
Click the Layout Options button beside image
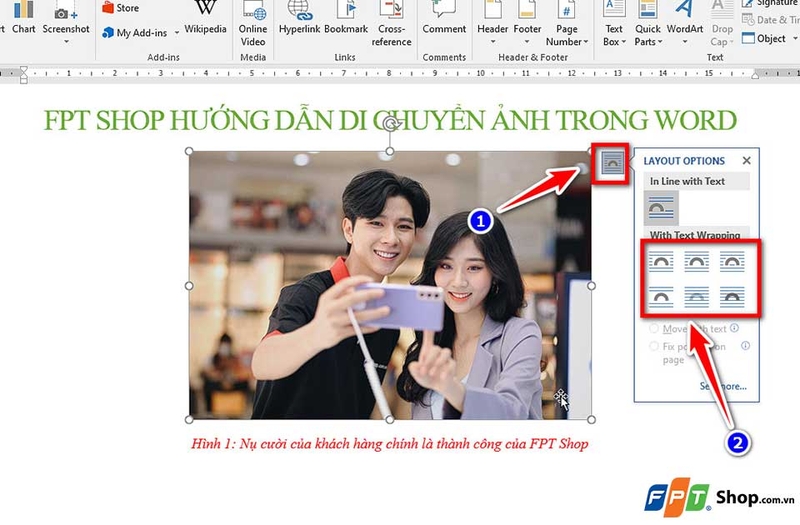point(612,163)
